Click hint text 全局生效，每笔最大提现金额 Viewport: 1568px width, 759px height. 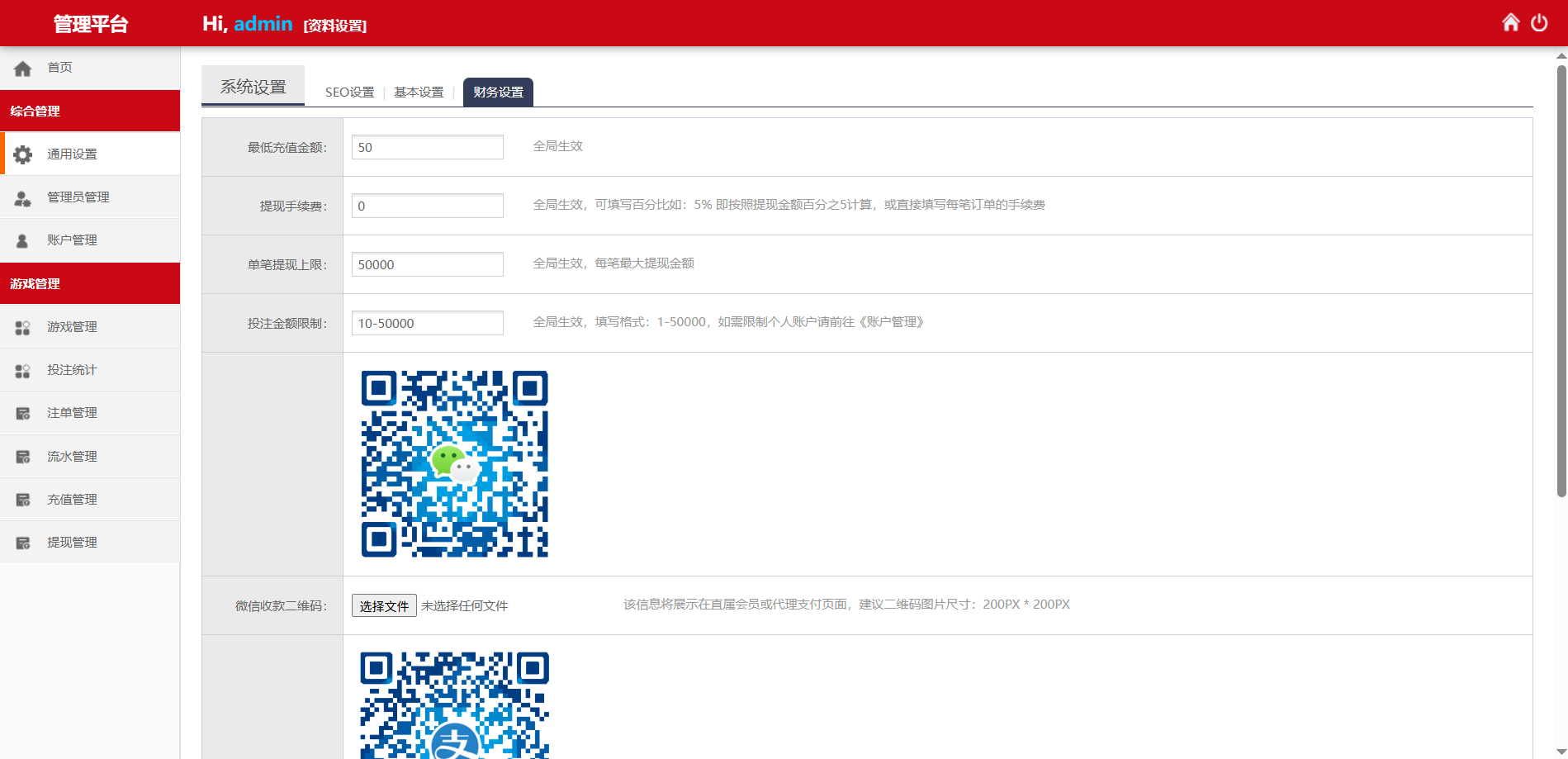(x=613, y=263)
